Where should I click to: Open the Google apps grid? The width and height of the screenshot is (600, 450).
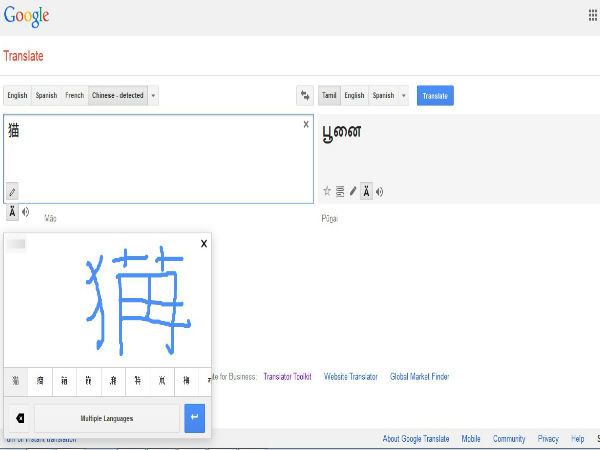tap(593, 17)
